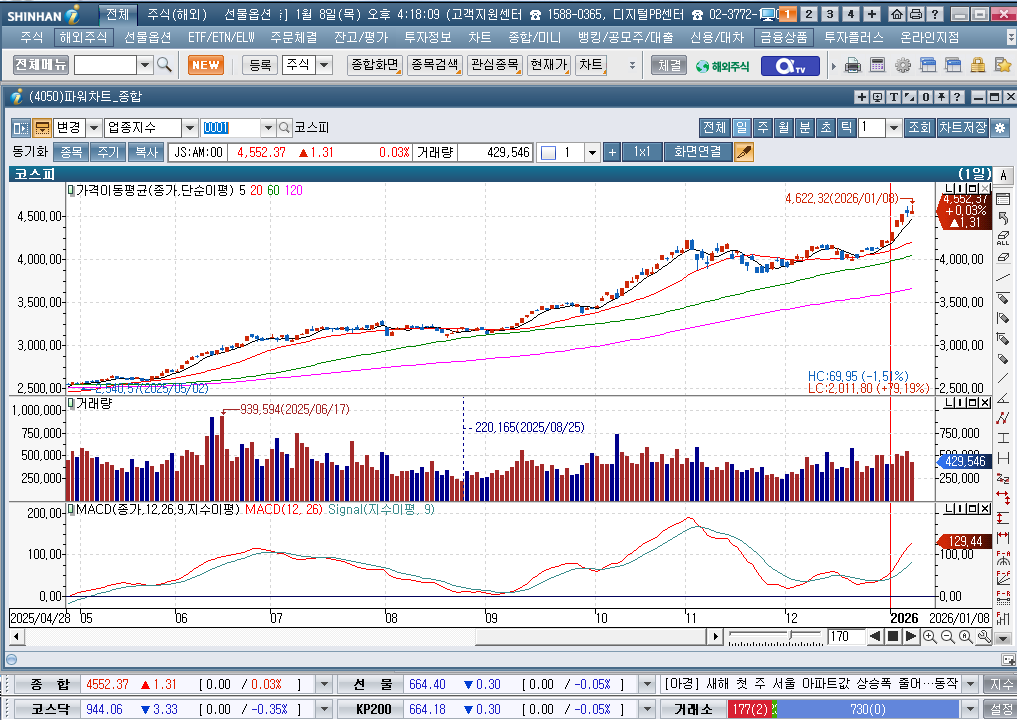This screenshot has height=720, width=1017.
Task: Click the magnifier next to the 전체메뉴 input
Action: [165, 65]
